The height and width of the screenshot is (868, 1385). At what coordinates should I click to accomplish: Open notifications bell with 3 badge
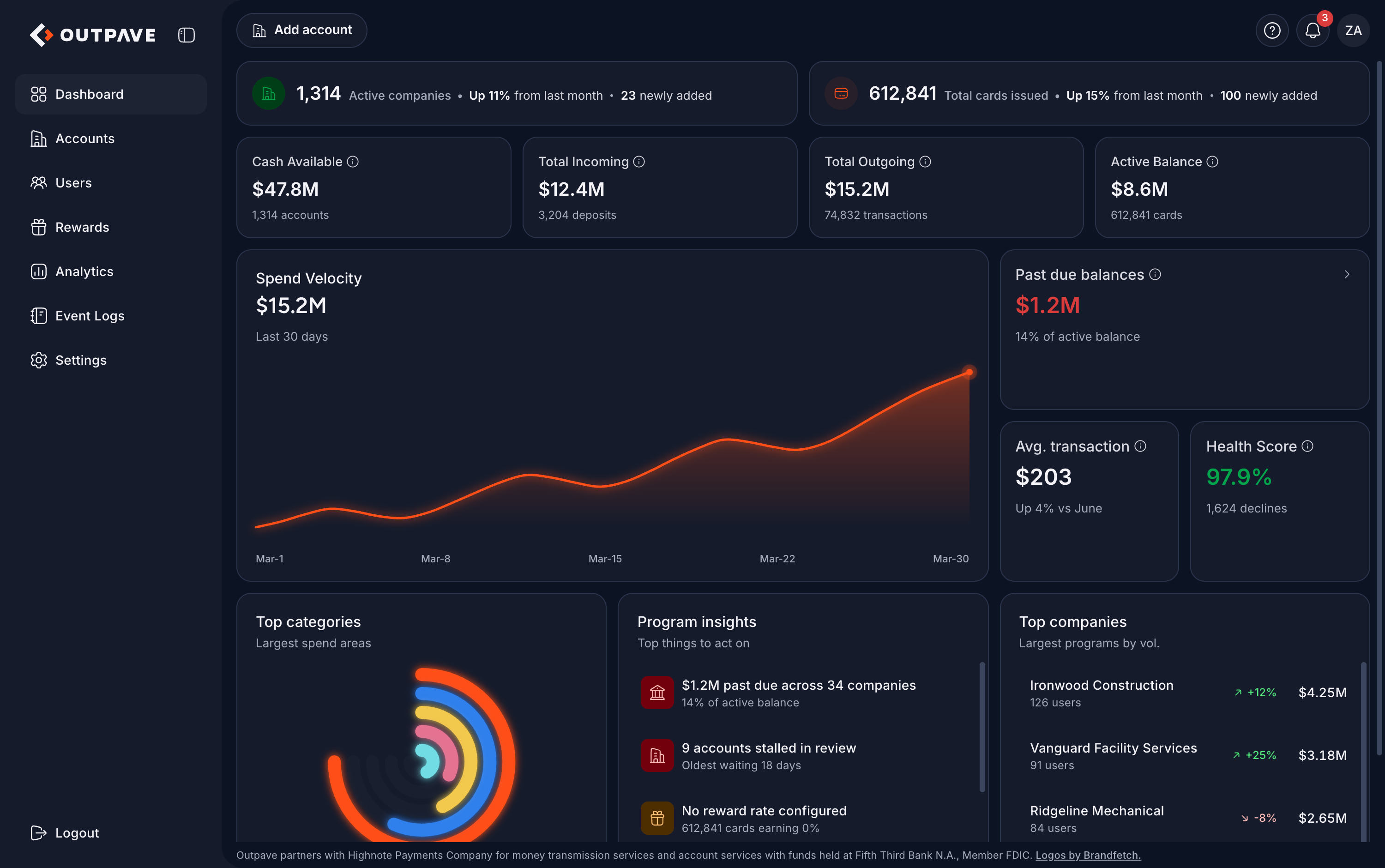point(1313,30)
